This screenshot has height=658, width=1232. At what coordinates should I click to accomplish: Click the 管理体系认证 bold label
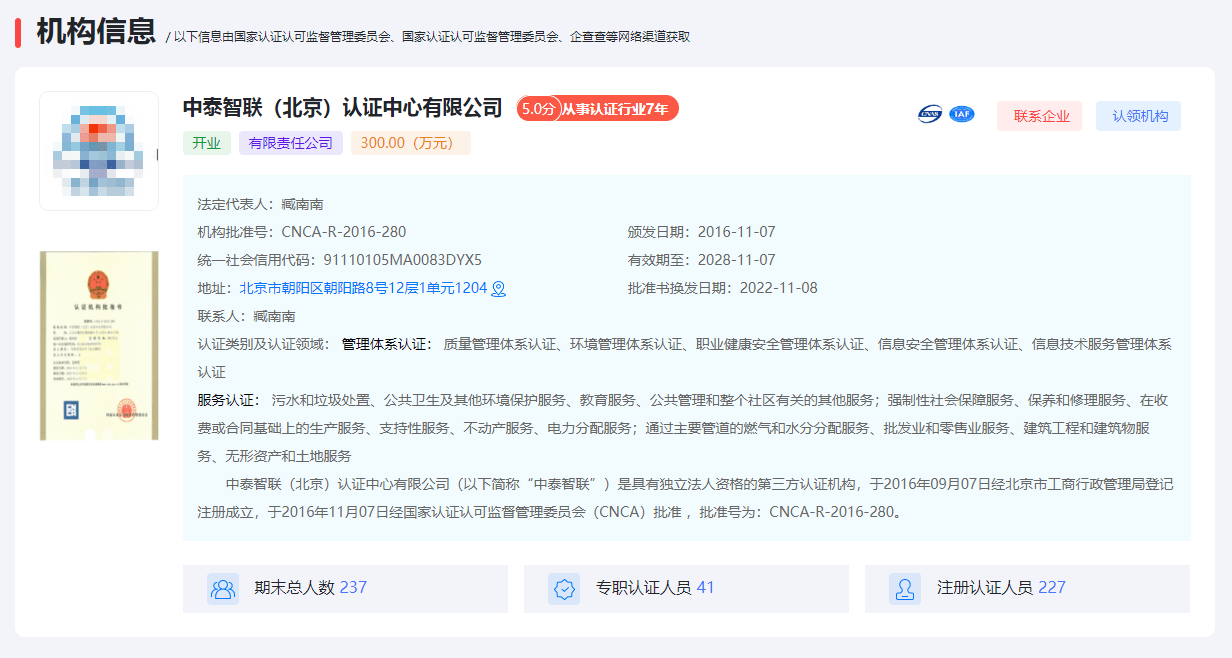point(387,344)
